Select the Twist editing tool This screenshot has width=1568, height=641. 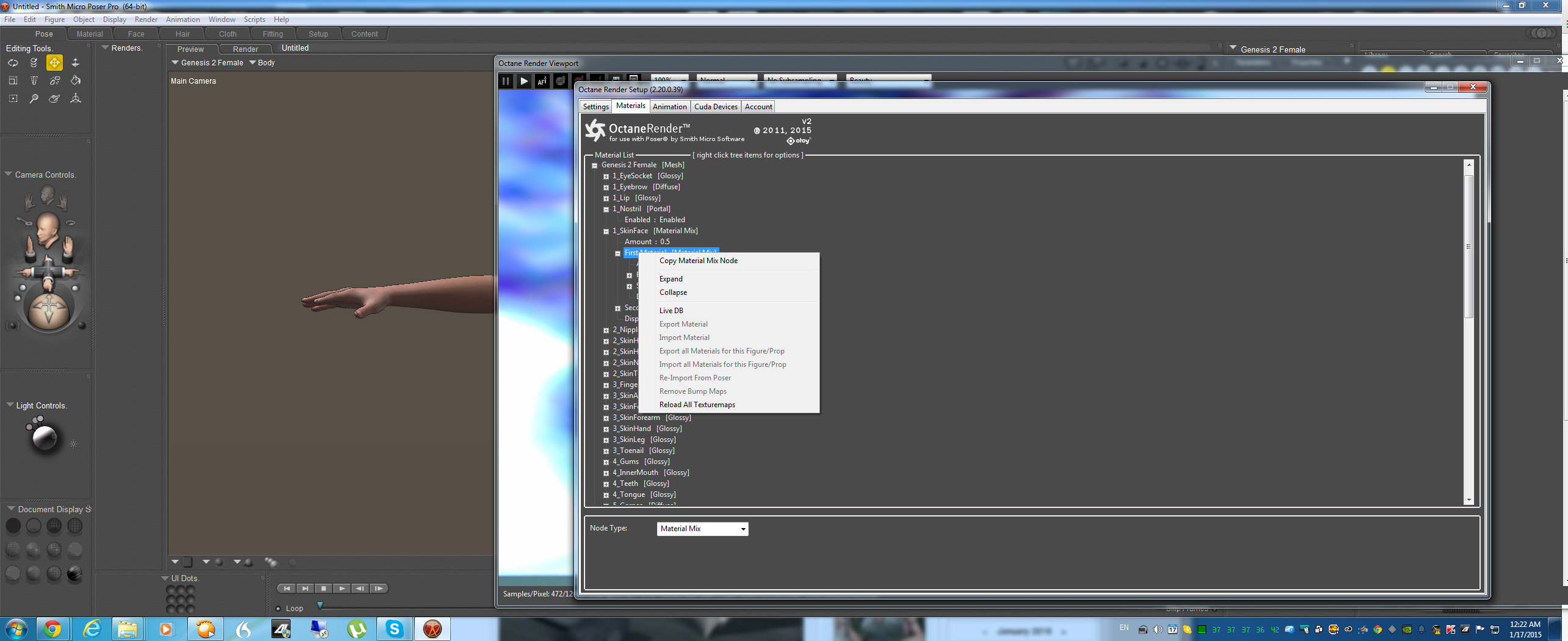34,62
